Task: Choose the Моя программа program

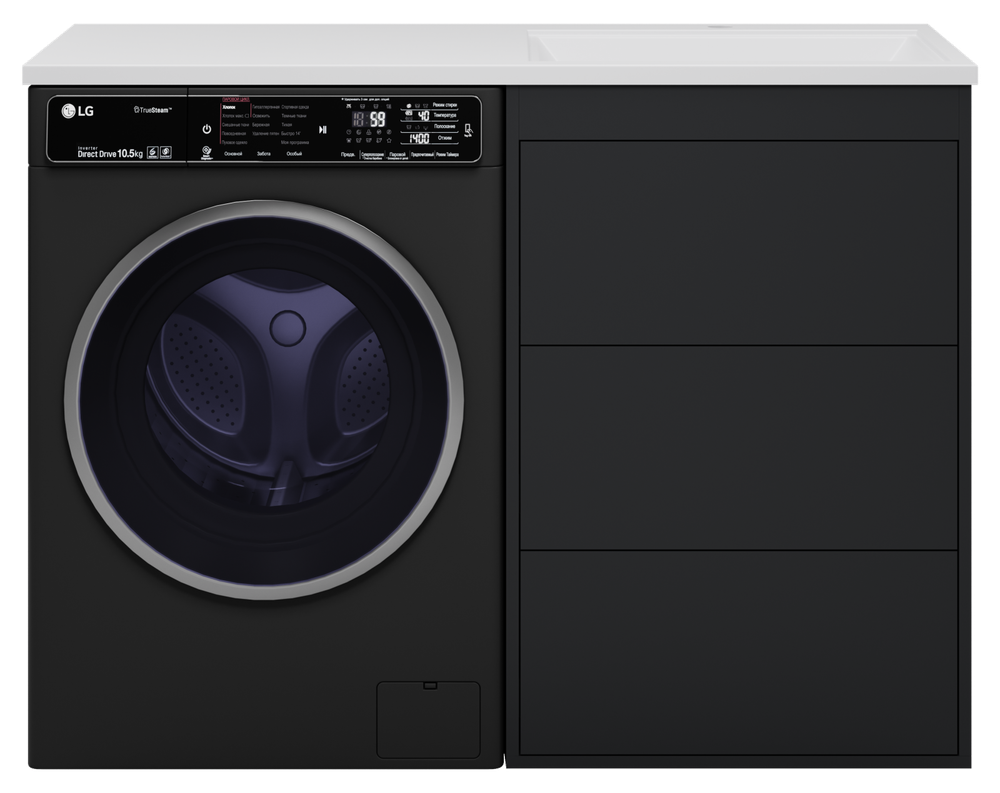Action: [x=295, y=143]
